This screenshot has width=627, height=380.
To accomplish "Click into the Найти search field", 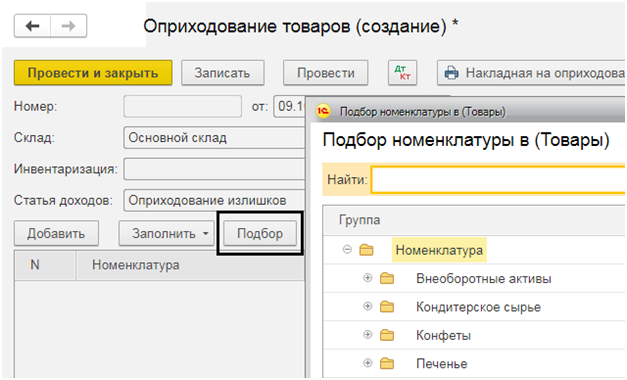I will 498,180.
